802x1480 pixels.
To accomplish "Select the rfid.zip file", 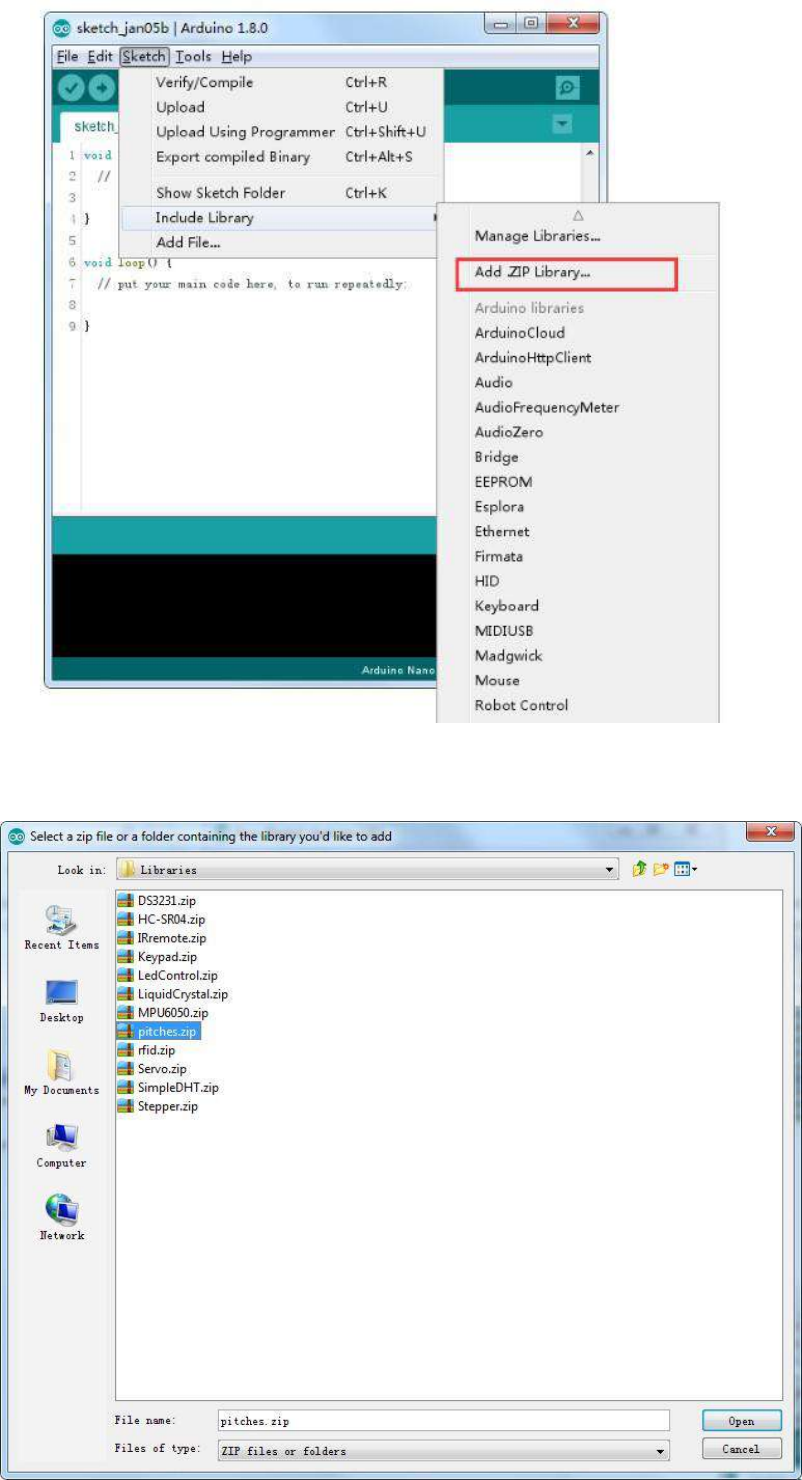I will pos(147,1050).
